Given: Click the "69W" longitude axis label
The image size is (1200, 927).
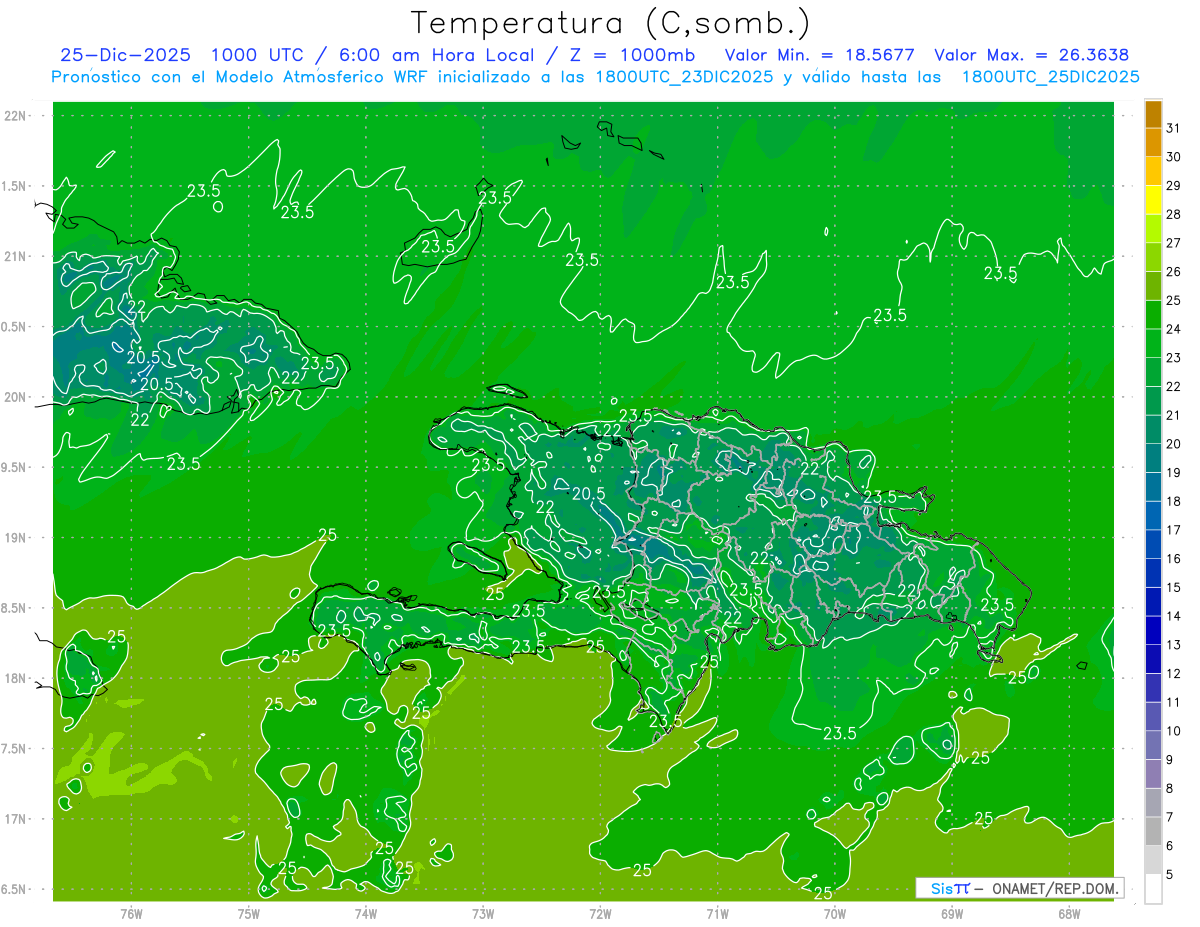Looking at the screenshot, I should [952, 913].
